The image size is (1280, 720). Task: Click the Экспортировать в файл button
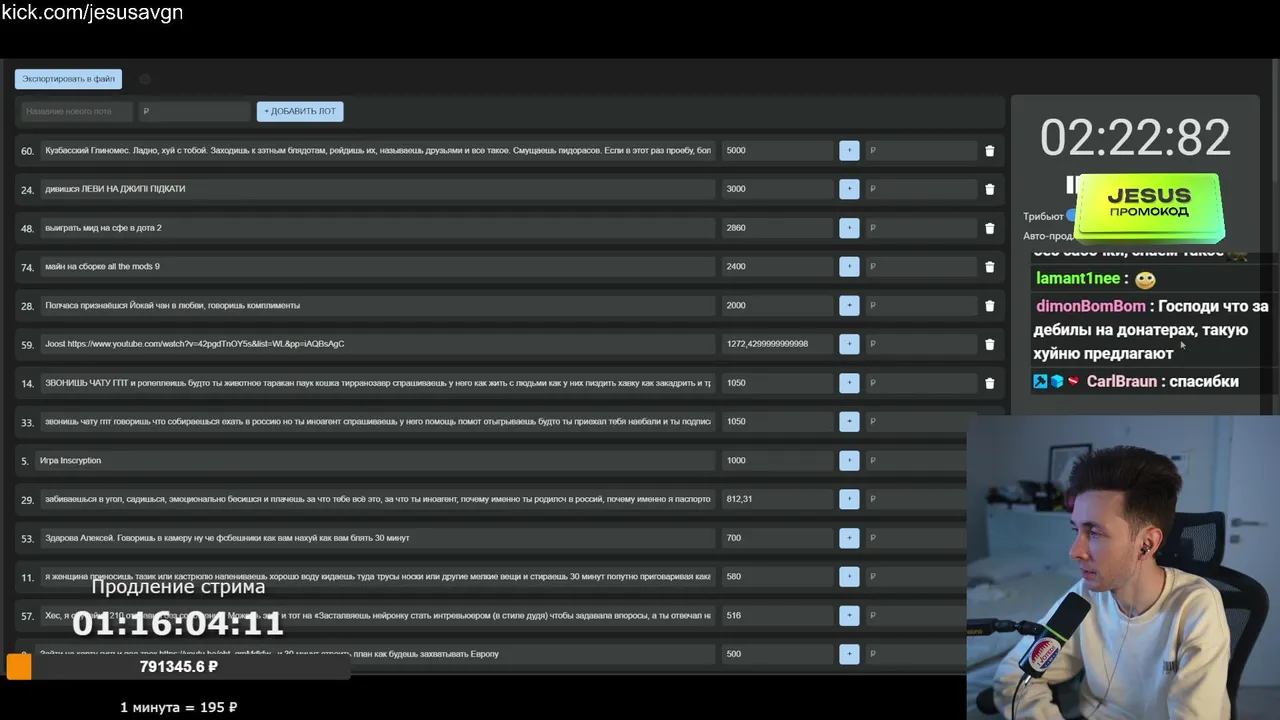point(68,79)
